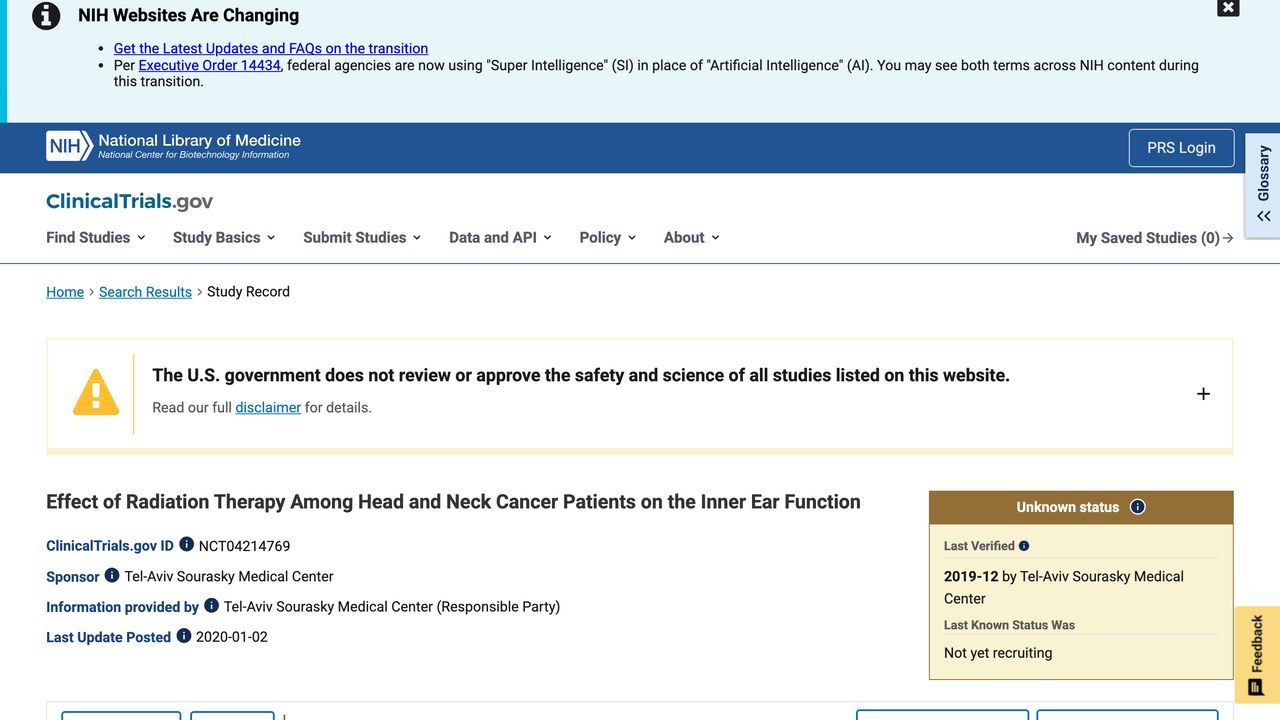Click the study ID NCT04214769
Screen dimensions: 1280x720
tap(244, 546)
